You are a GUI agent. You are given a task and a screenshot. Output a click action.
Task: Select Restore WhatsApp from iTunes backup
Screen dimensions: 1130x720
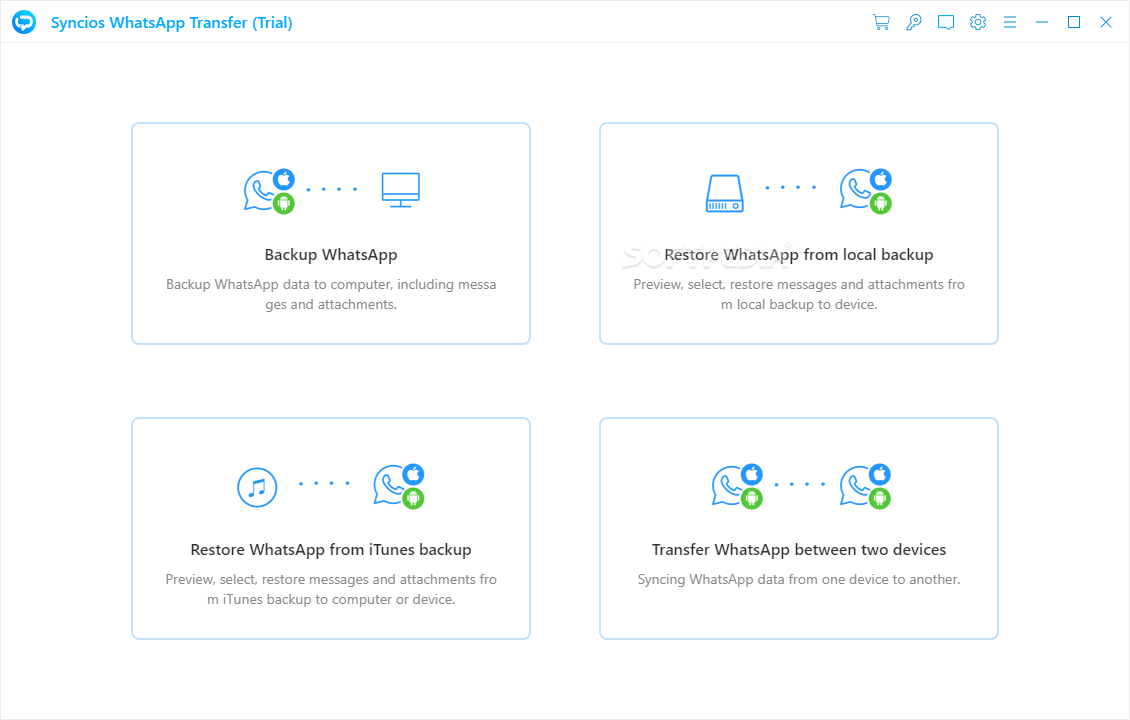[331, 549]
